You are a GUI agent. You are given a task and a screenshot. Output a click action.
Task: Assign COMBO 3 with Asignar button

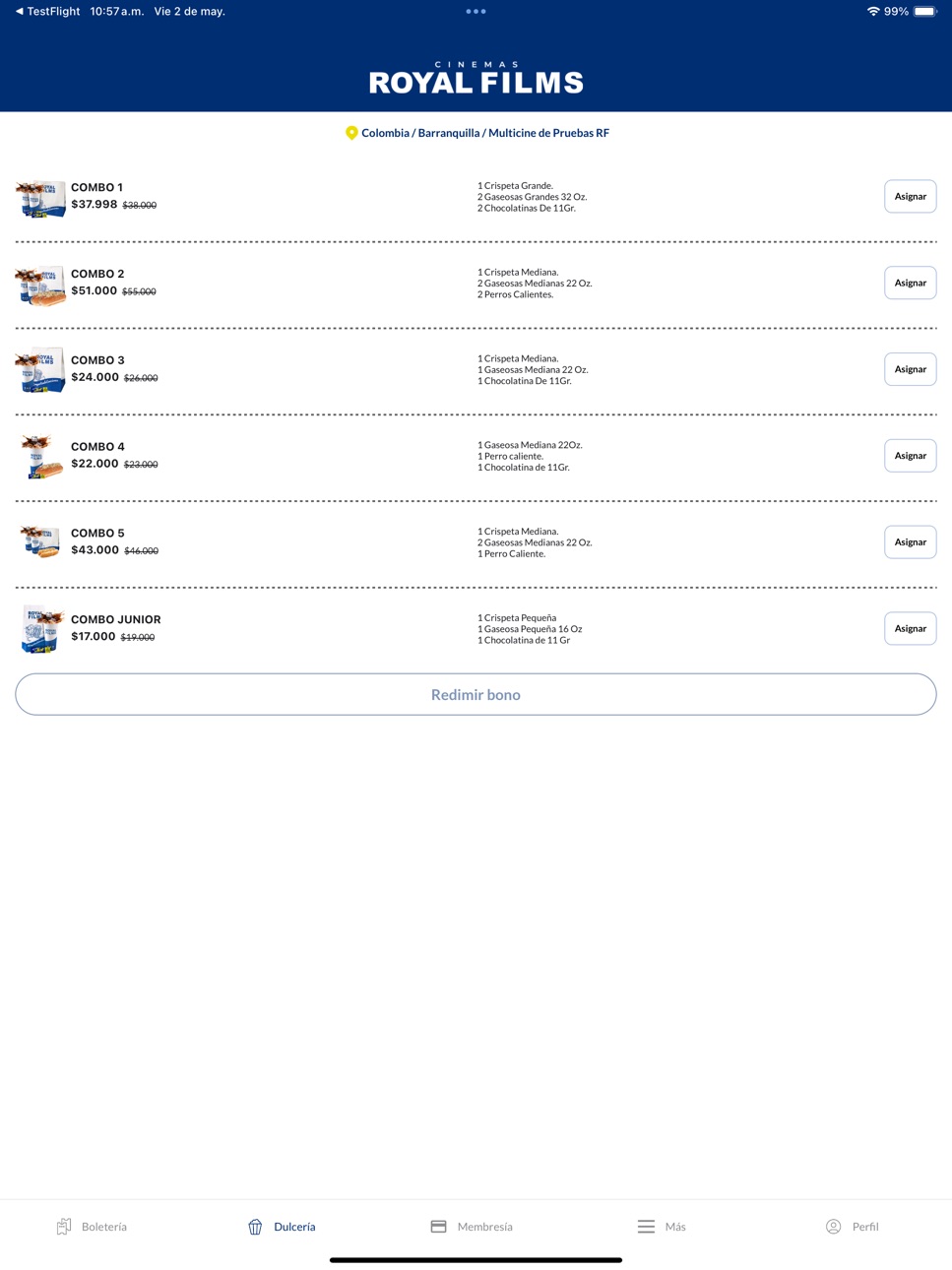pyautogui.click(x=910, y=369)
